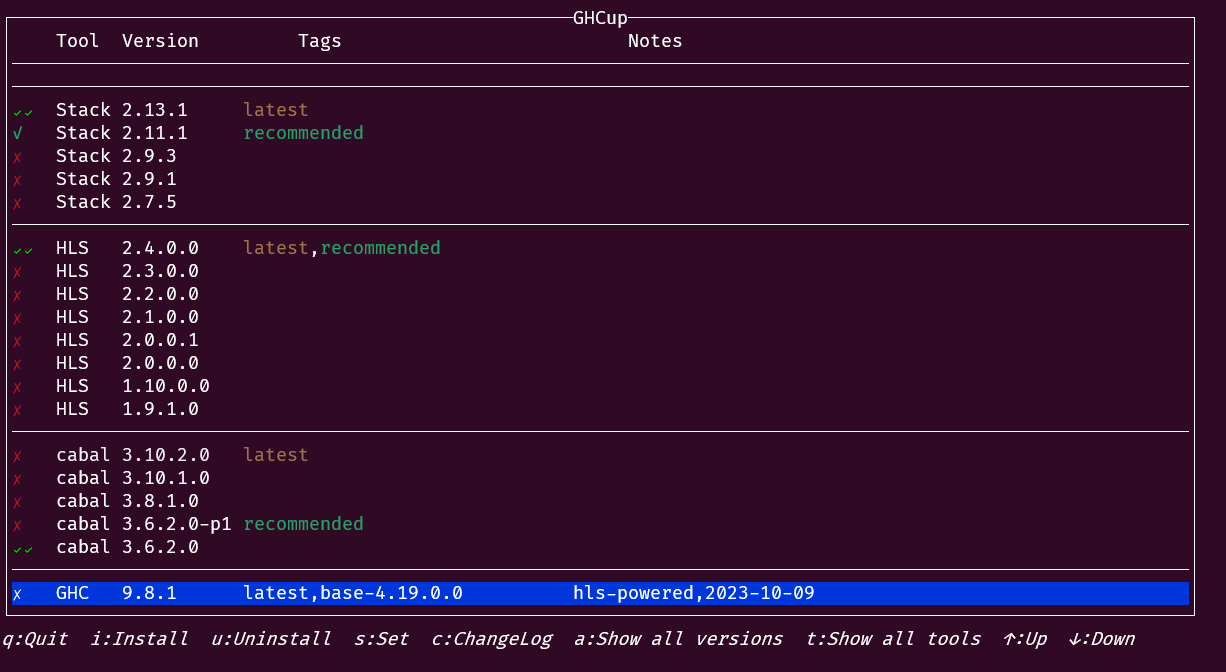Image resolution: width=1226 pixels, height=672 pixels.
Task: Expand listing with a:Show all versions
Action: click(679, 638)
